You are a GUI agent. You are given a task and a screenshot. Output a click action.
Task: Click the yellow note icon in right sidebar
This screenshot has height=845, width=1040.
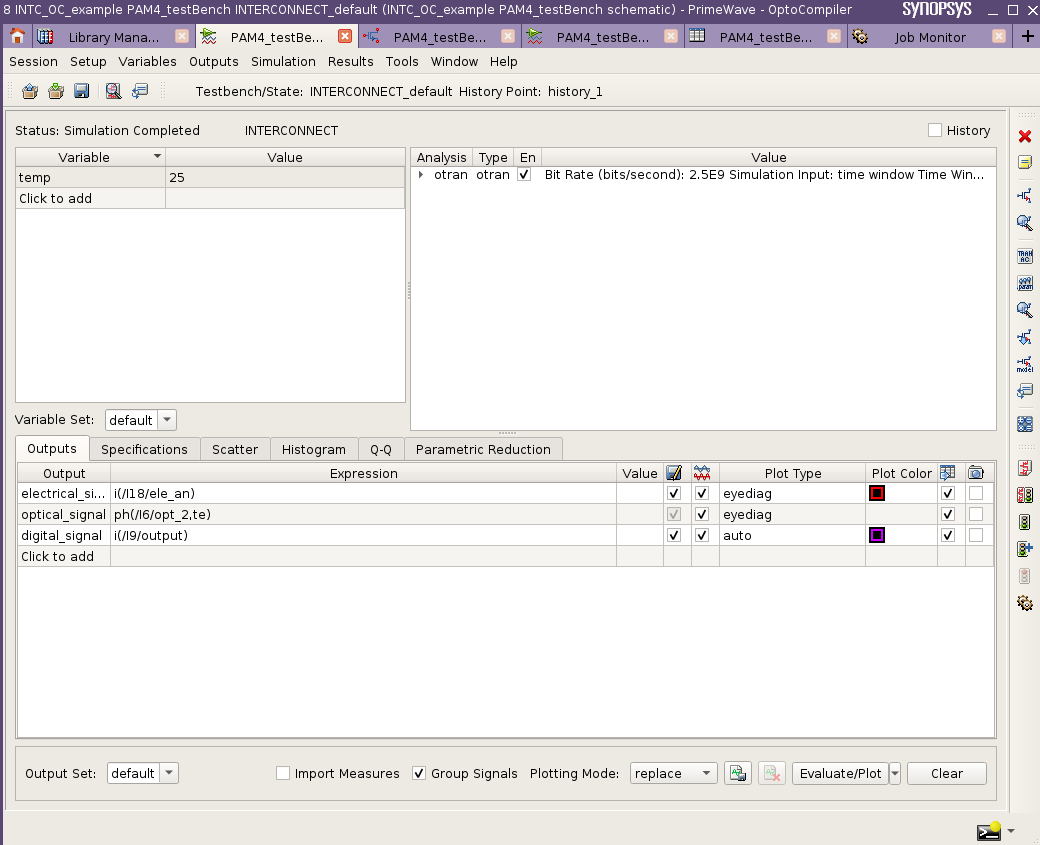tap(1025, 162)
